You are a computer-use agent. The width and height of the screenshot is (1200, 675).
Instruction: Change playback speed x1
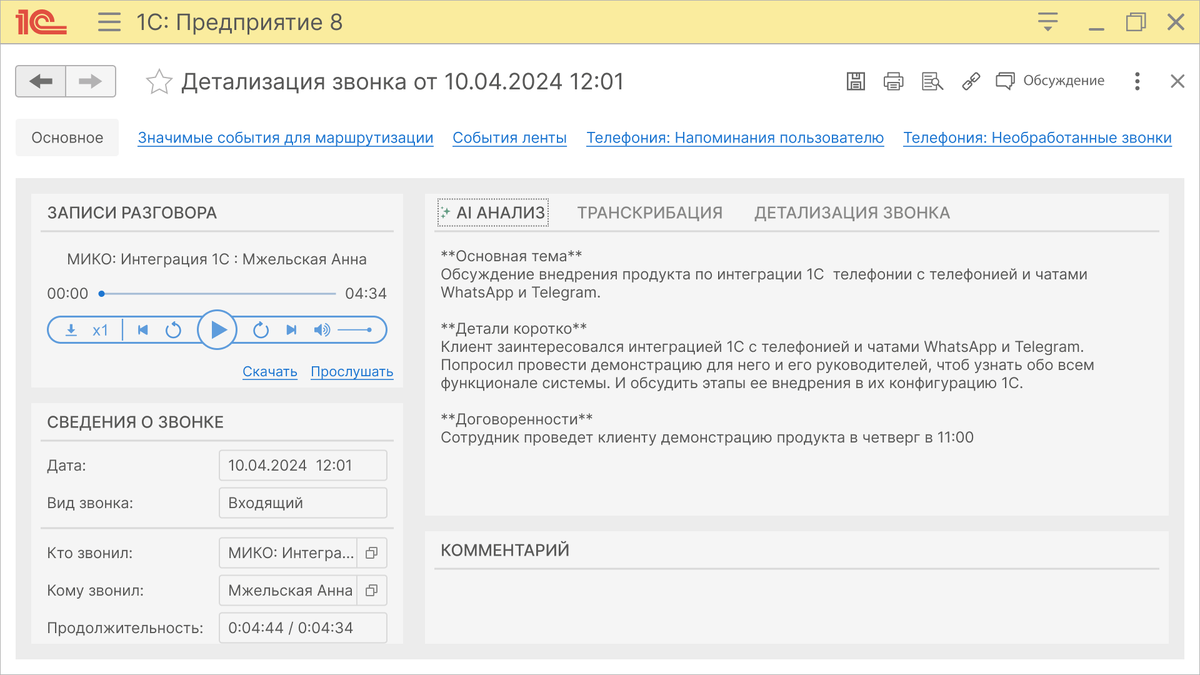click(x=101, y=330)
